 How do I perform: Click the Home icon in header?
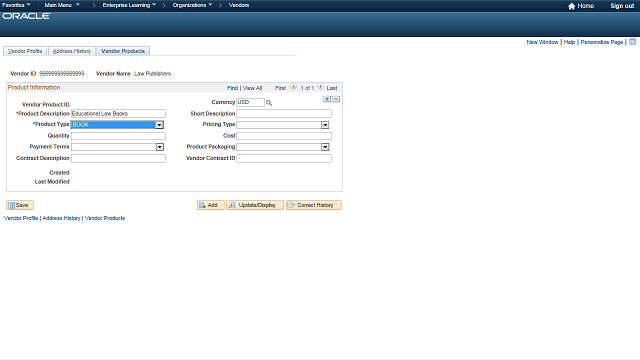pos(571,6)
